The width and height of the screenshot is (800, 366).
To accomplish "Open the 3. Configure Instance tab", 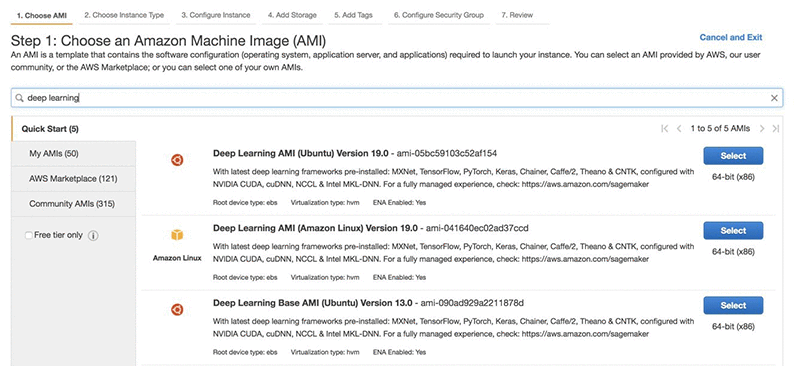I will 216,15.
